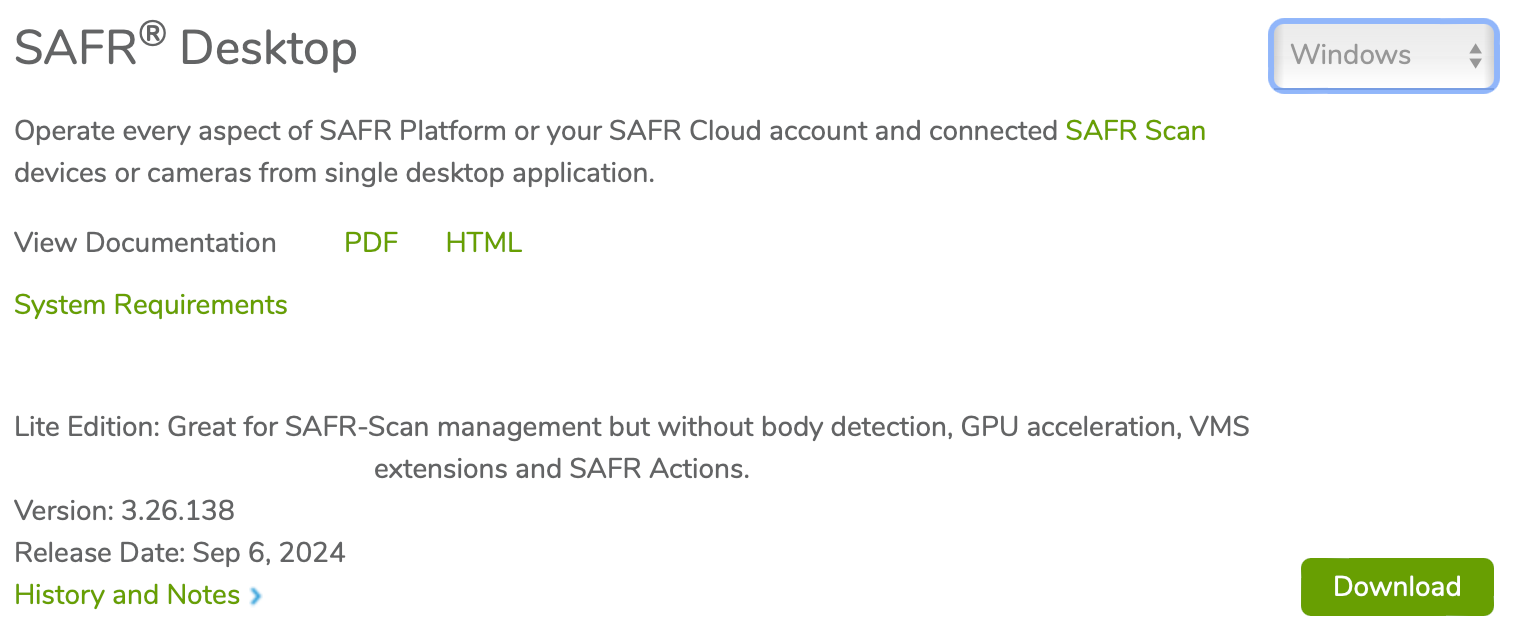View the PDF documentation
The width and height of the screenshot is (1520, 644).
371,243
